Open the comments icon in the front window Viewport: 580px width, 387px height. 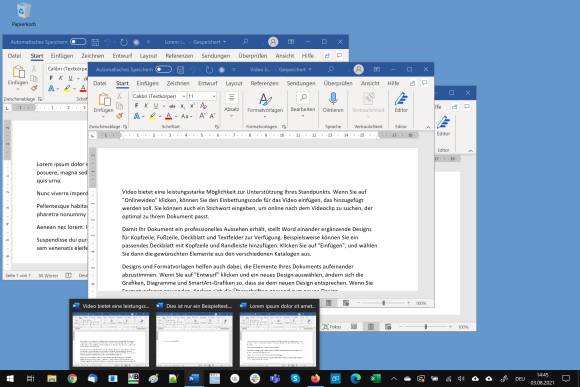(x=425, y=83)
